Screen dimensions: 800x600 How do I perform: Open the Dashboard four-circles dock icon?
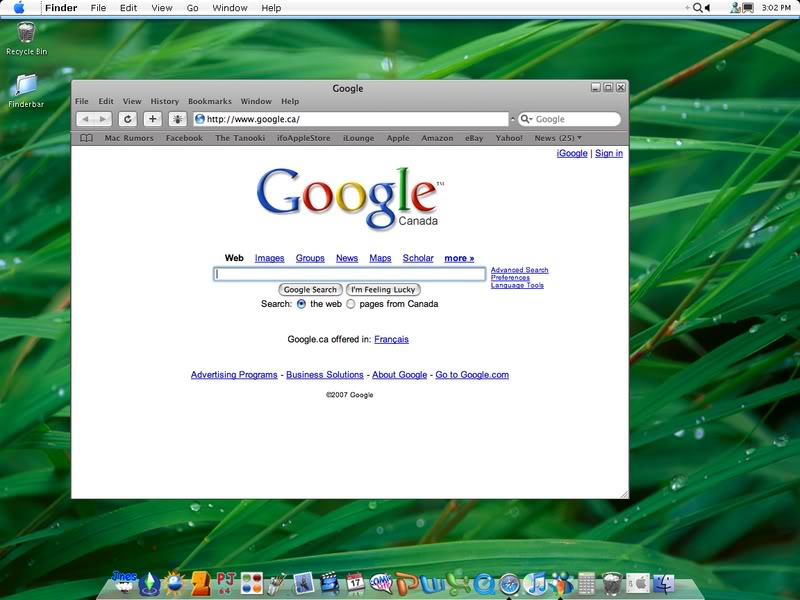[x=252, y=583]
